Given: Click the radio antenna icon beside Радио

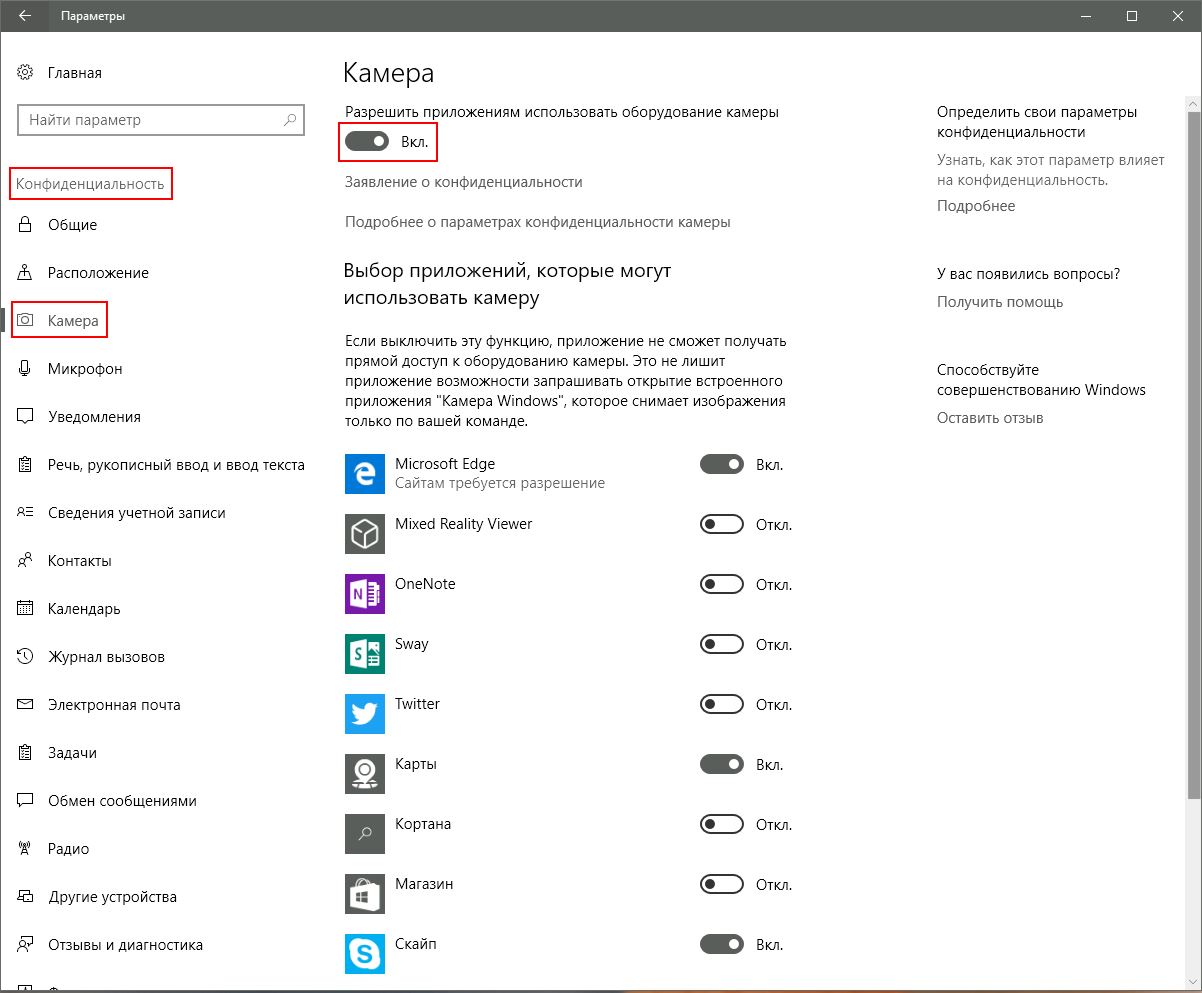Looking at the screenshot, I should pyautogui.click(x=26, y=849).
